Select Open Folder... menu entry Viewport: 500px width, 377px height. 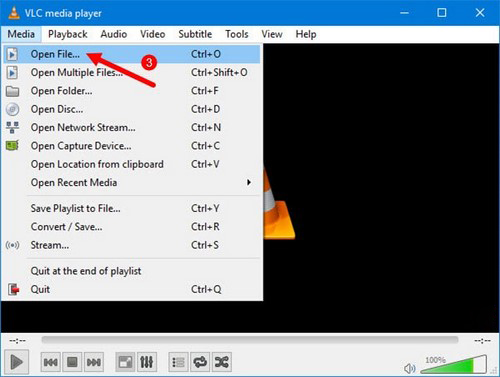(x=132, y=91)
